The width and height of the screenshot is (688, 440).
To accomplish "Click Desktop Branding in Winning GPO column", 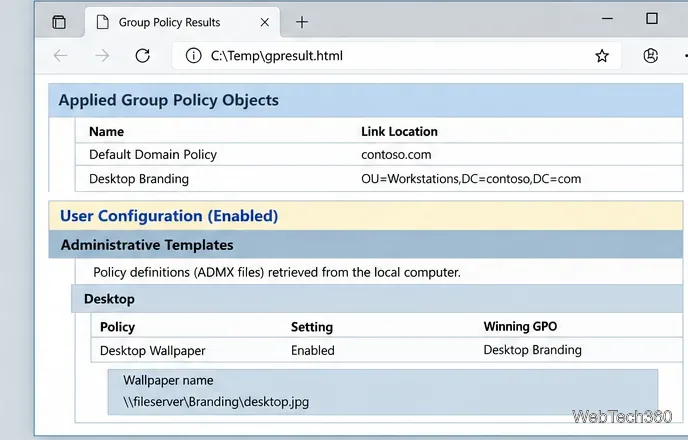I will pos(532,350).
